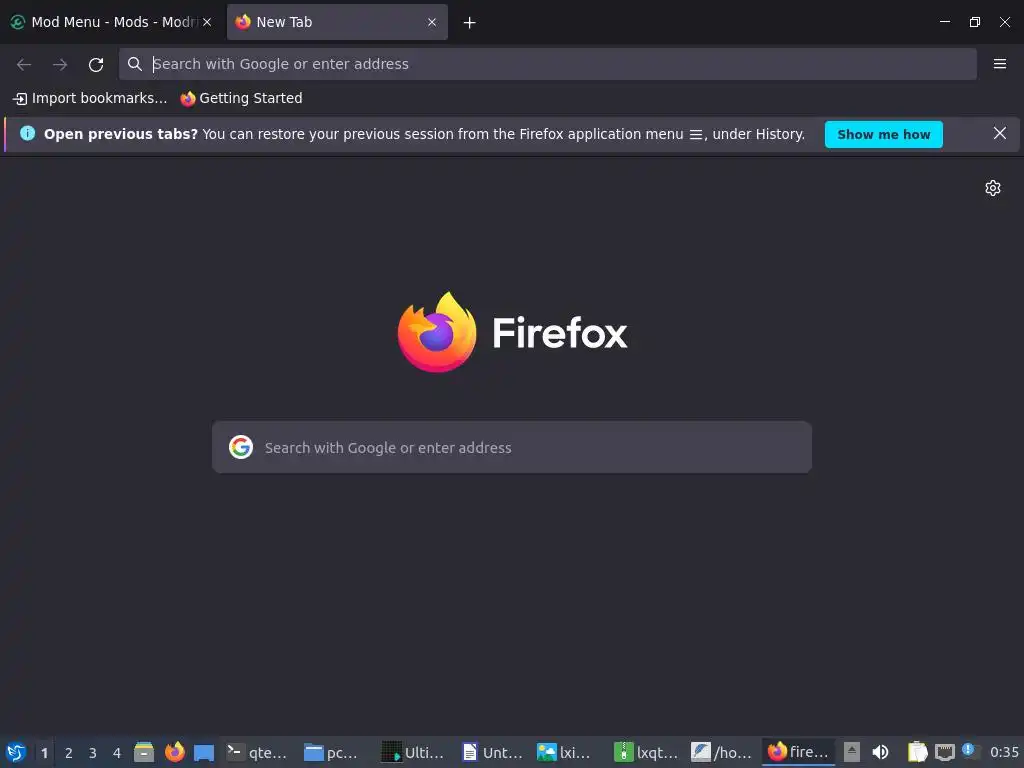Switch to lxqt archiver taskbar window

point(645,752)
